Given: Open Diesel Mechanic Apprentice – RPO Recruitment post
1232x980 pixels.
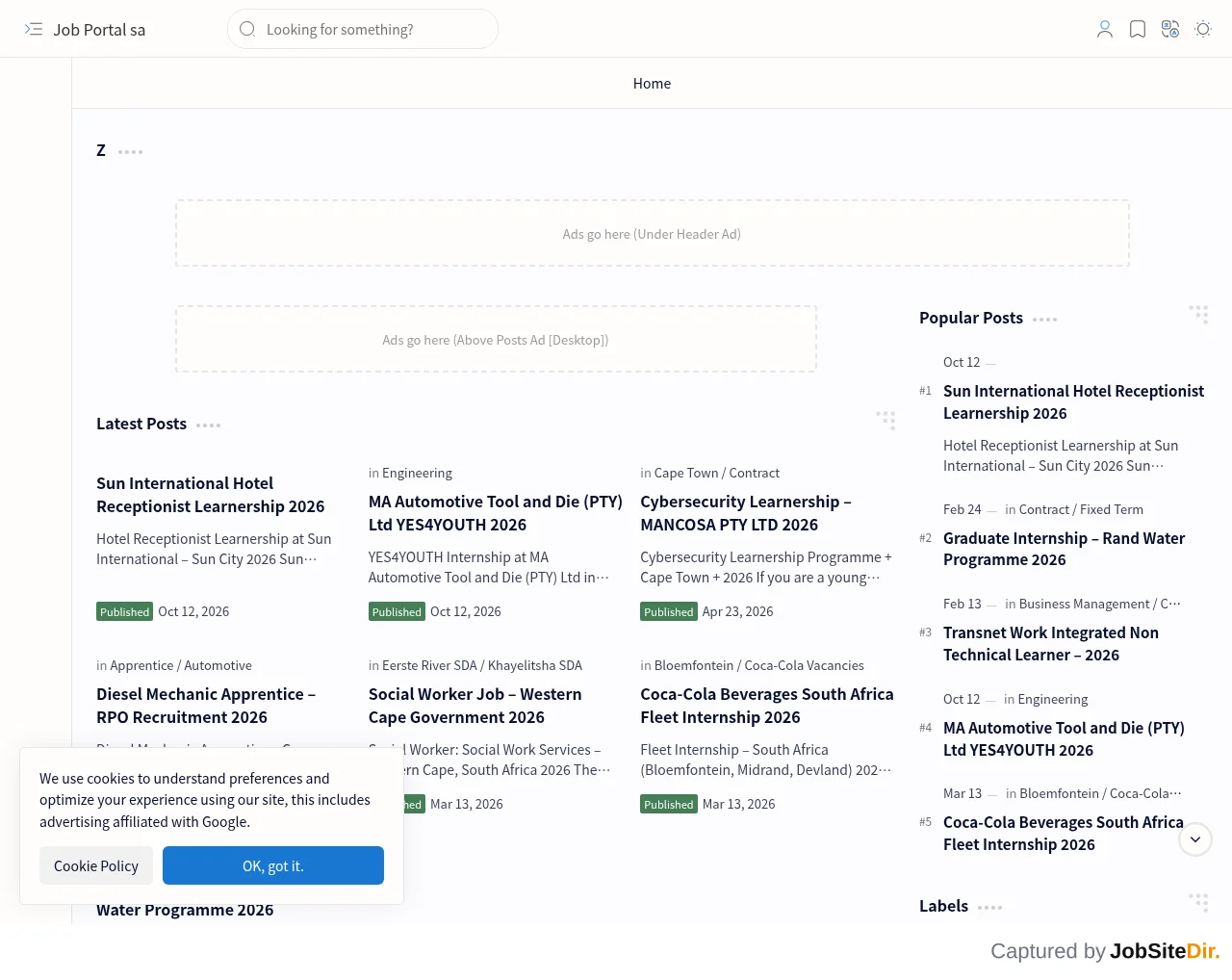Looking at the screenshot, I should click(x=206, y=706).
